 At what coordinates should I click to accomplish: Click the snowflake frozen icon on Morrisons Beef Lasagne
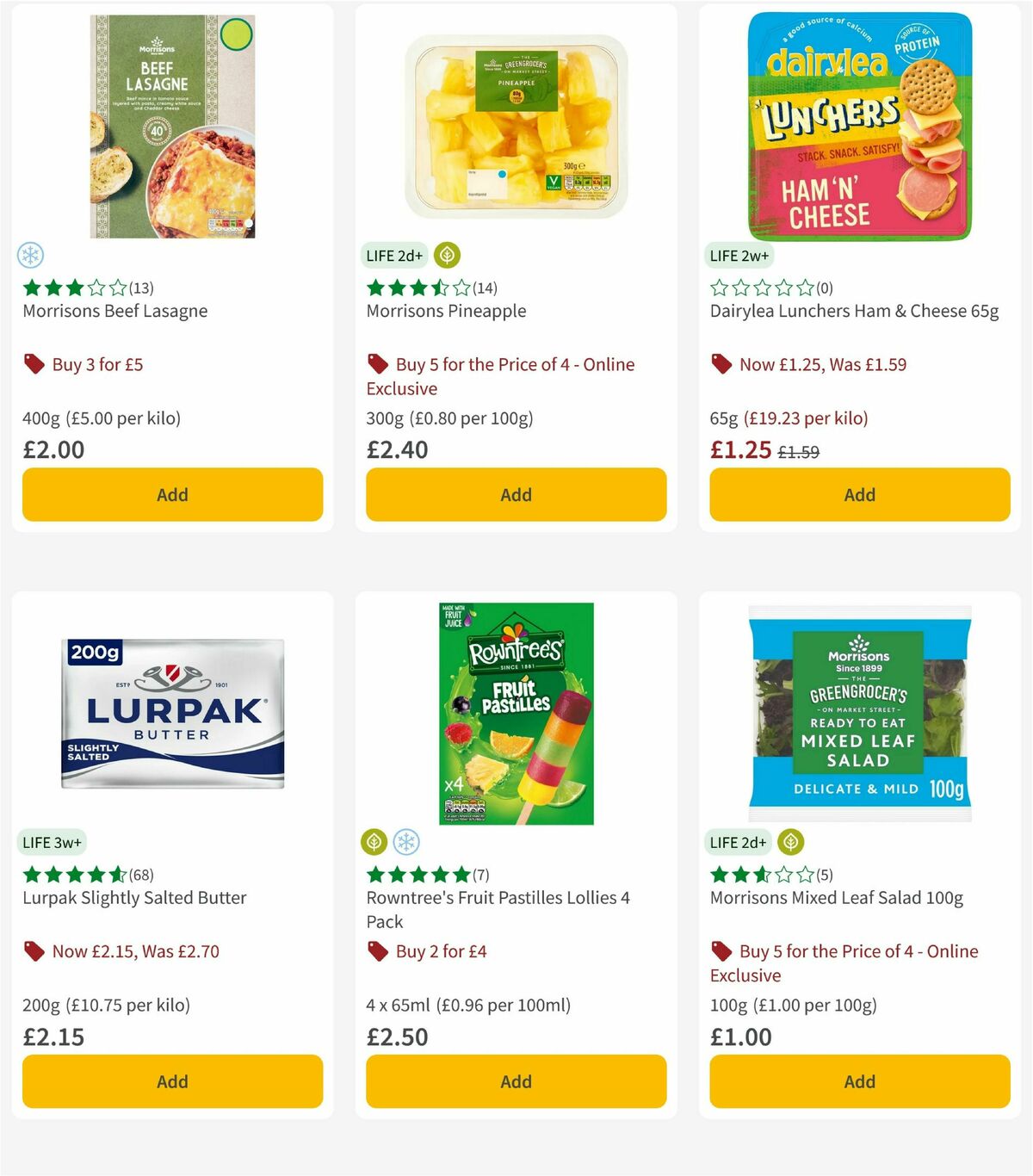[x=32, y=256]
